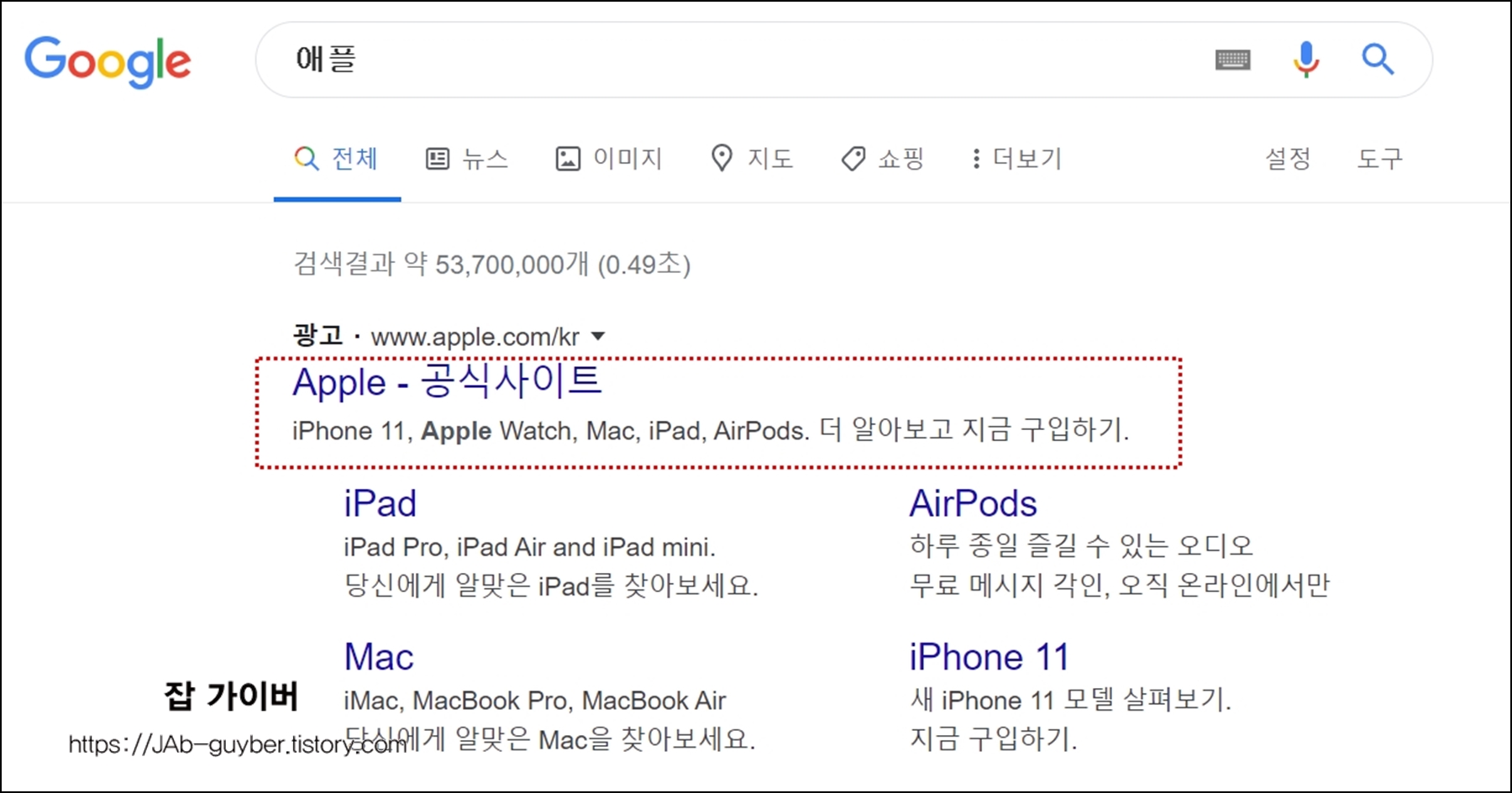This screenshot has height=793, width=1512.
Task: Switch to the 뉴스 tab
Action: 467,158
